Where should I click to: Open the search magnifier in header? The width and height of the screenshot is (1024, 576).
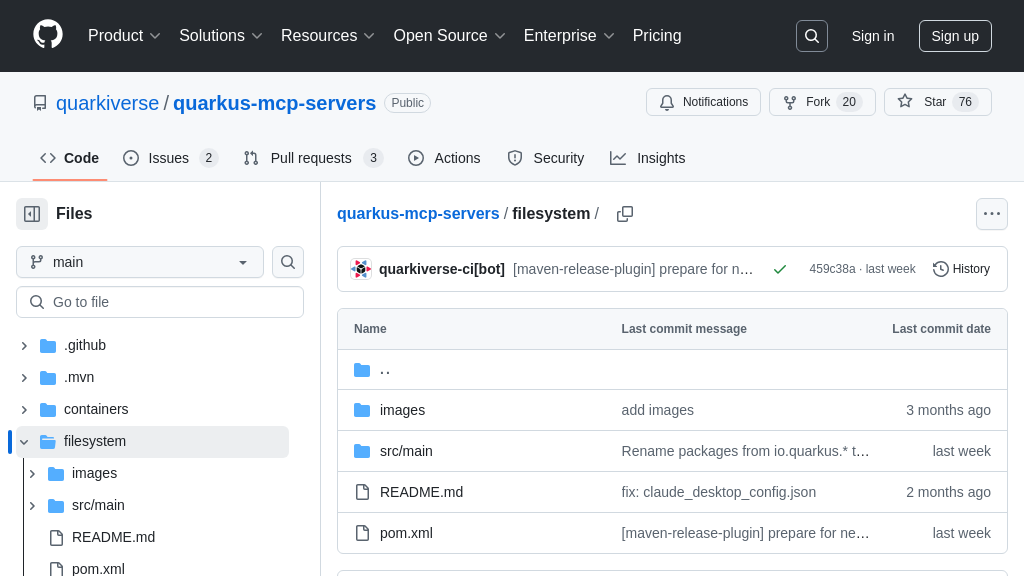coord(811,36)
